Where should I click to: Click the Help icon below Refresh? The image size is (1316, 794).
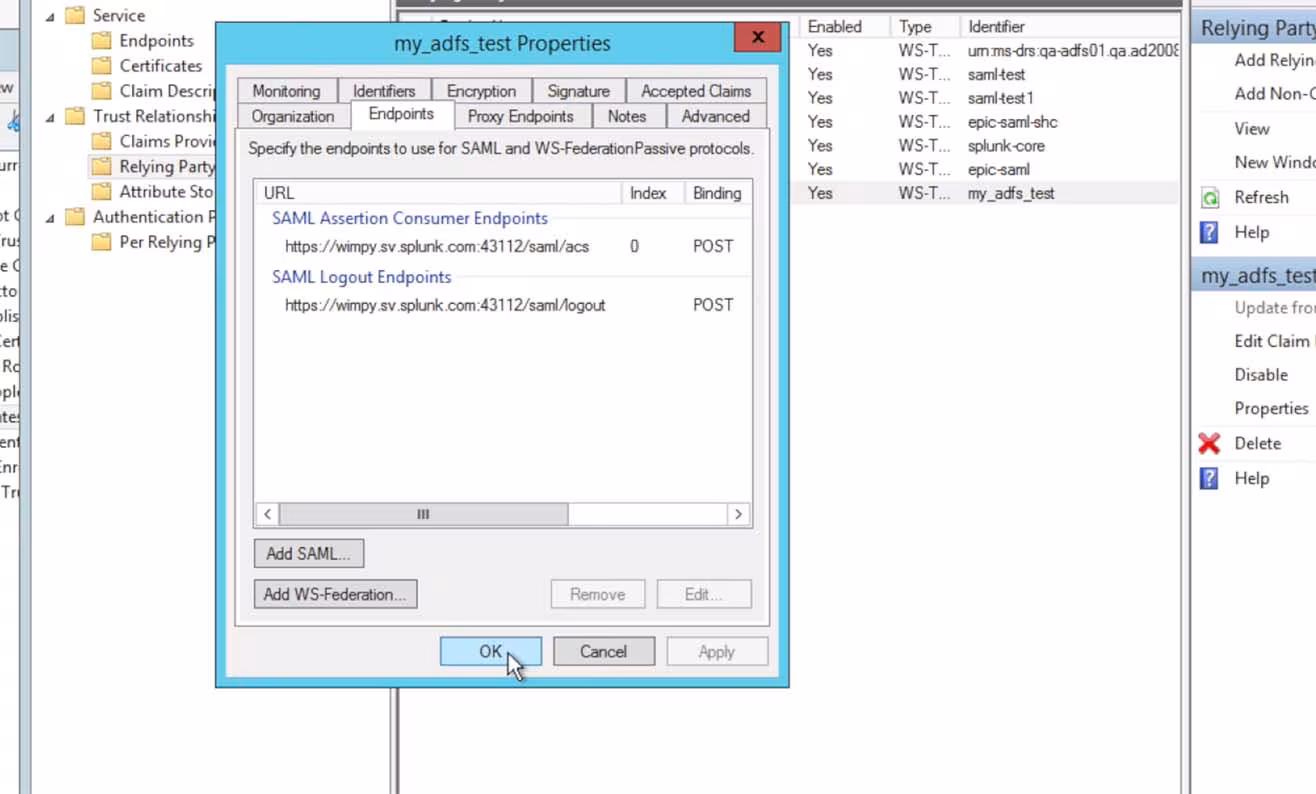coord(1210,232)
